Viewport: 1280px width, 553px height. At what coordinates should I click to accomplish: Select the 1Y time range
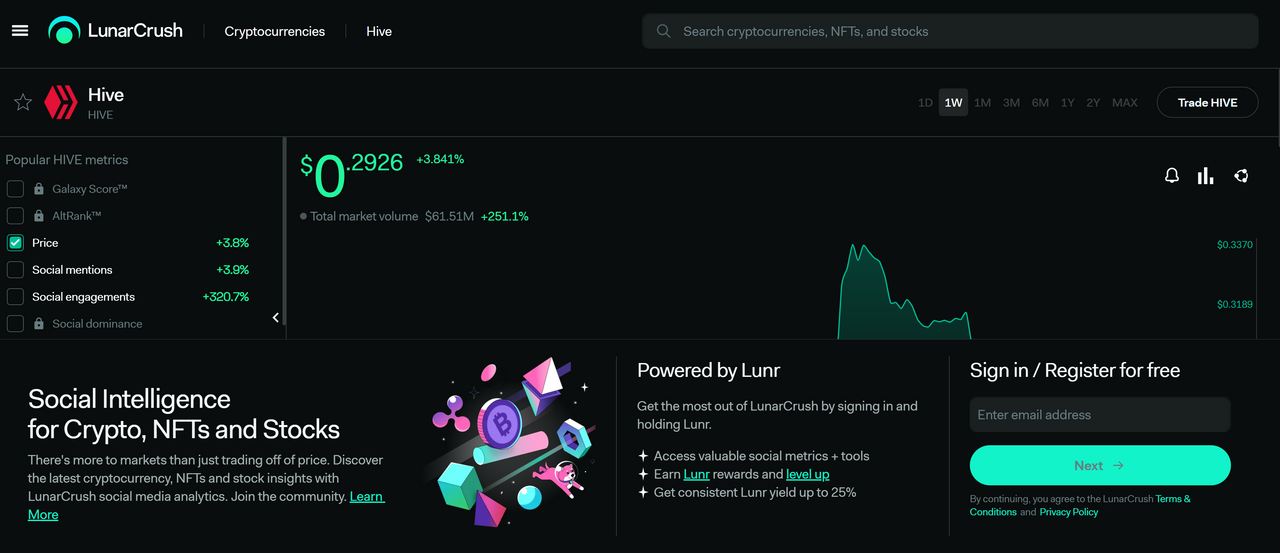[x=1067, y=102]
